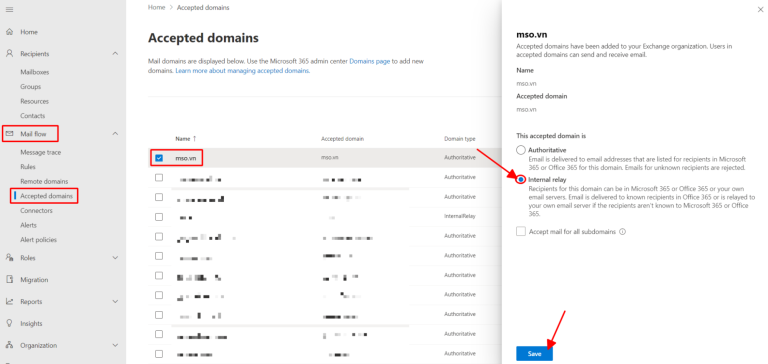Screen dimensions: 768x364
Task: Uncheck the mso.vn row checkbox
Action: [159, 158]
